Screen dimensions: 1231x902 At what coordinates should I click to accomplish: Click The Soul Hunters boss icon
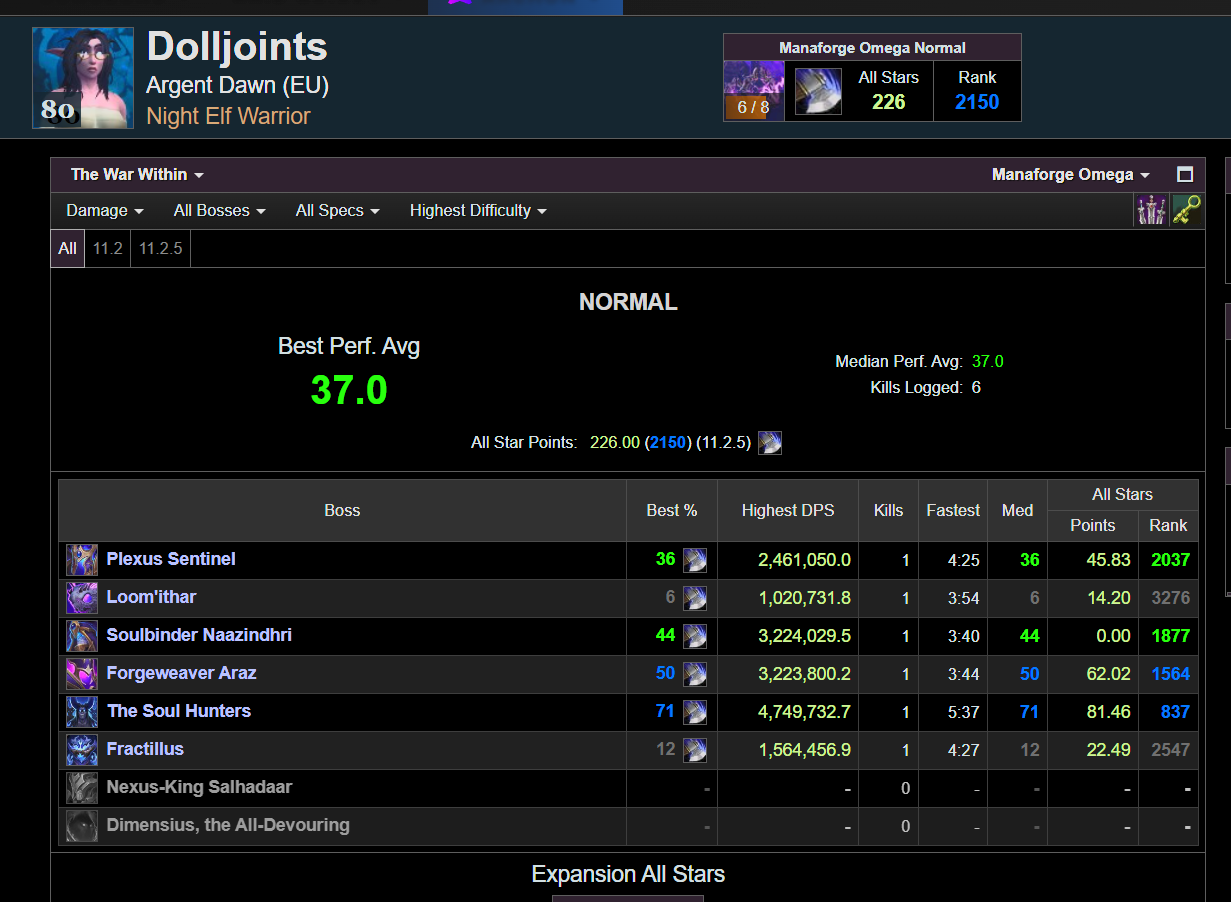click(x=82, y=712)
